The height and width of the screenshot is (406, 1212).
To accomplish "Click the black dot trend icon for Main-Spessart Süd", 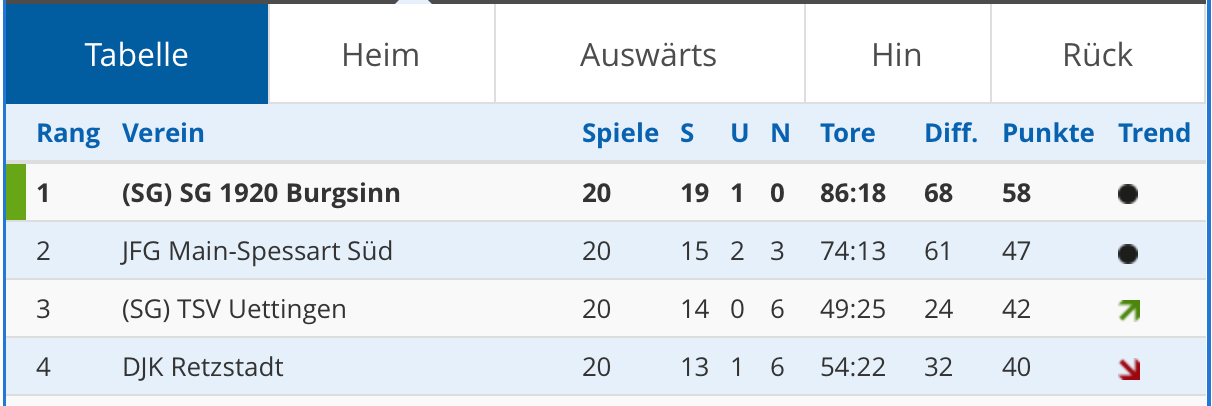I will (1128, 253).
